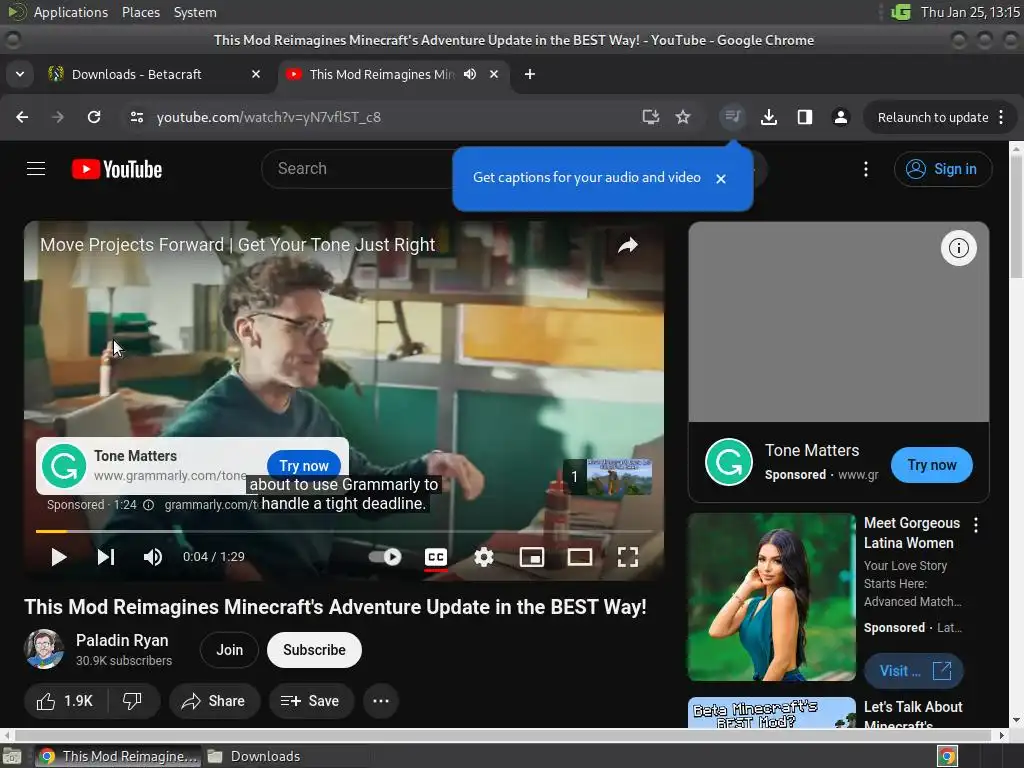Click the browser back arrow
The height and width of the screenshot is (768, 1024).
pyautogui.click(x=22, y=117)
